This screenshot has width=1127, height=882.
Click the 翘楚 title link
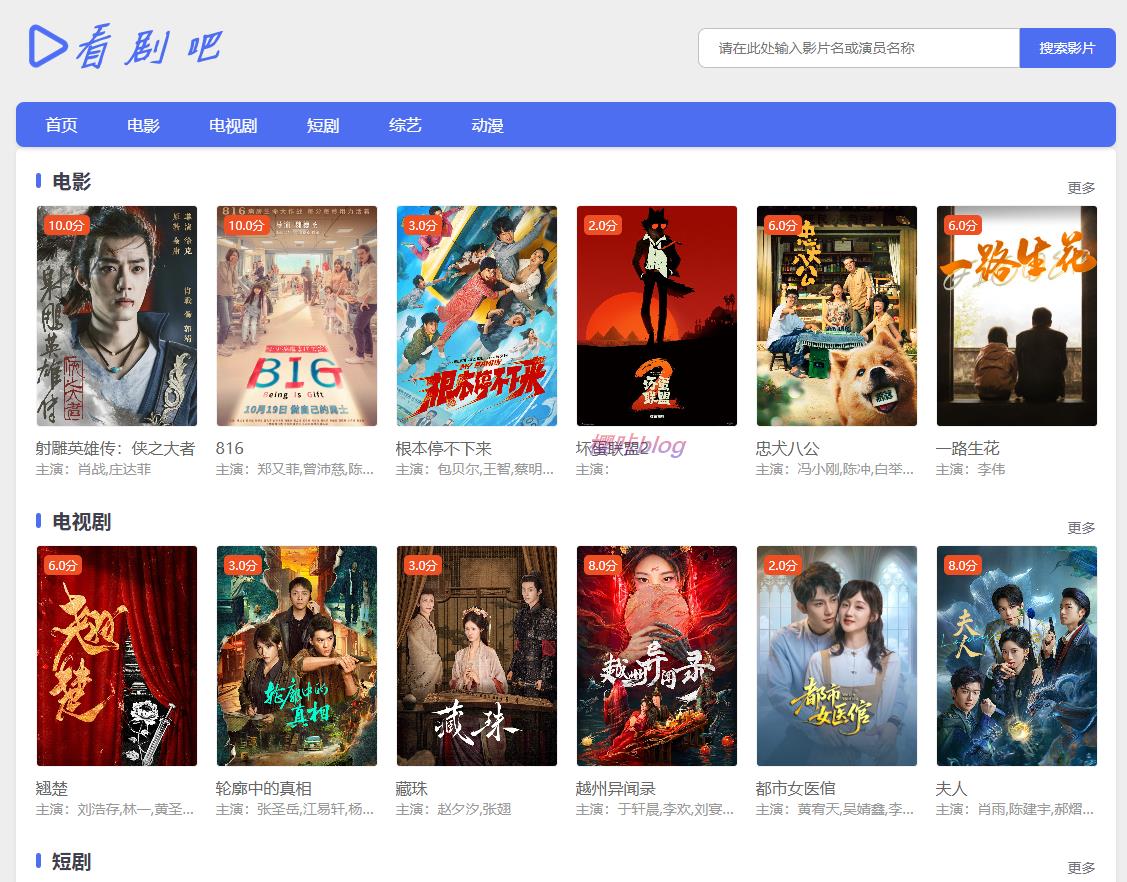point(51,789)
